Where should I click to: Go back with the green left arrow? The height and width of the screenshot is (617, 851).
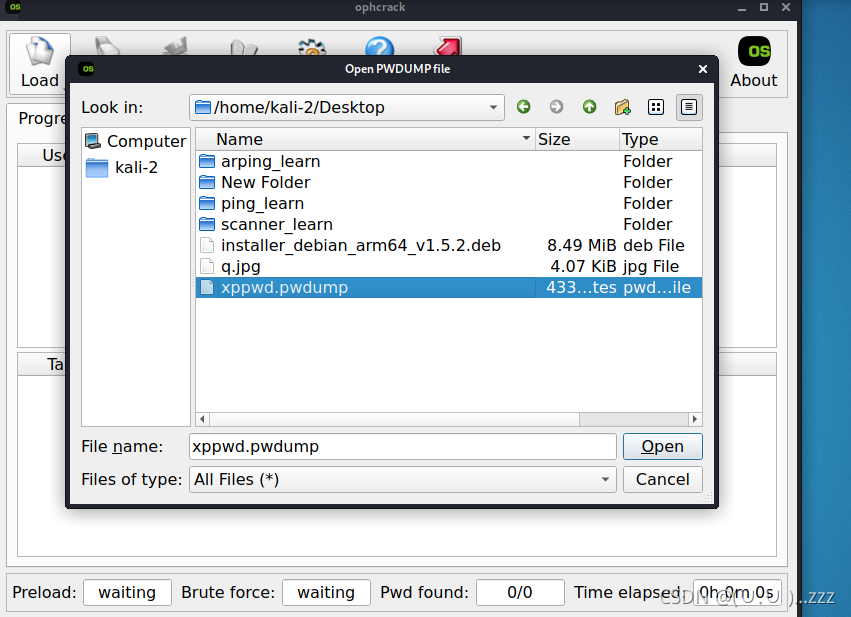pyautogui.click(x=523, y=107)
